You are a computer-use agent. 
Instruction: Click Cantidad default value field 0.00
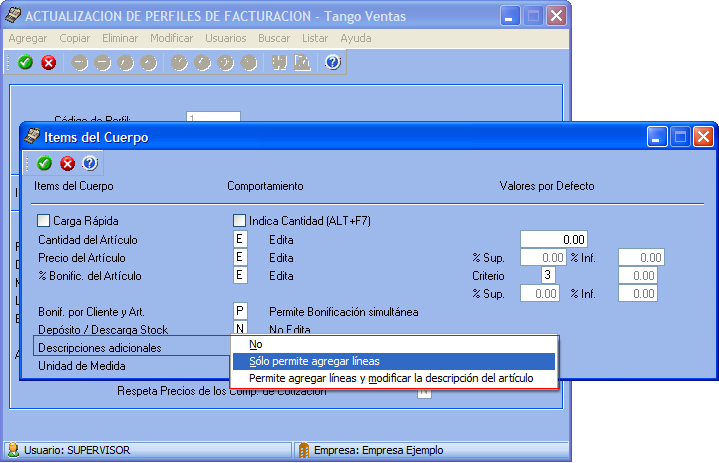(x=554, y=239)
